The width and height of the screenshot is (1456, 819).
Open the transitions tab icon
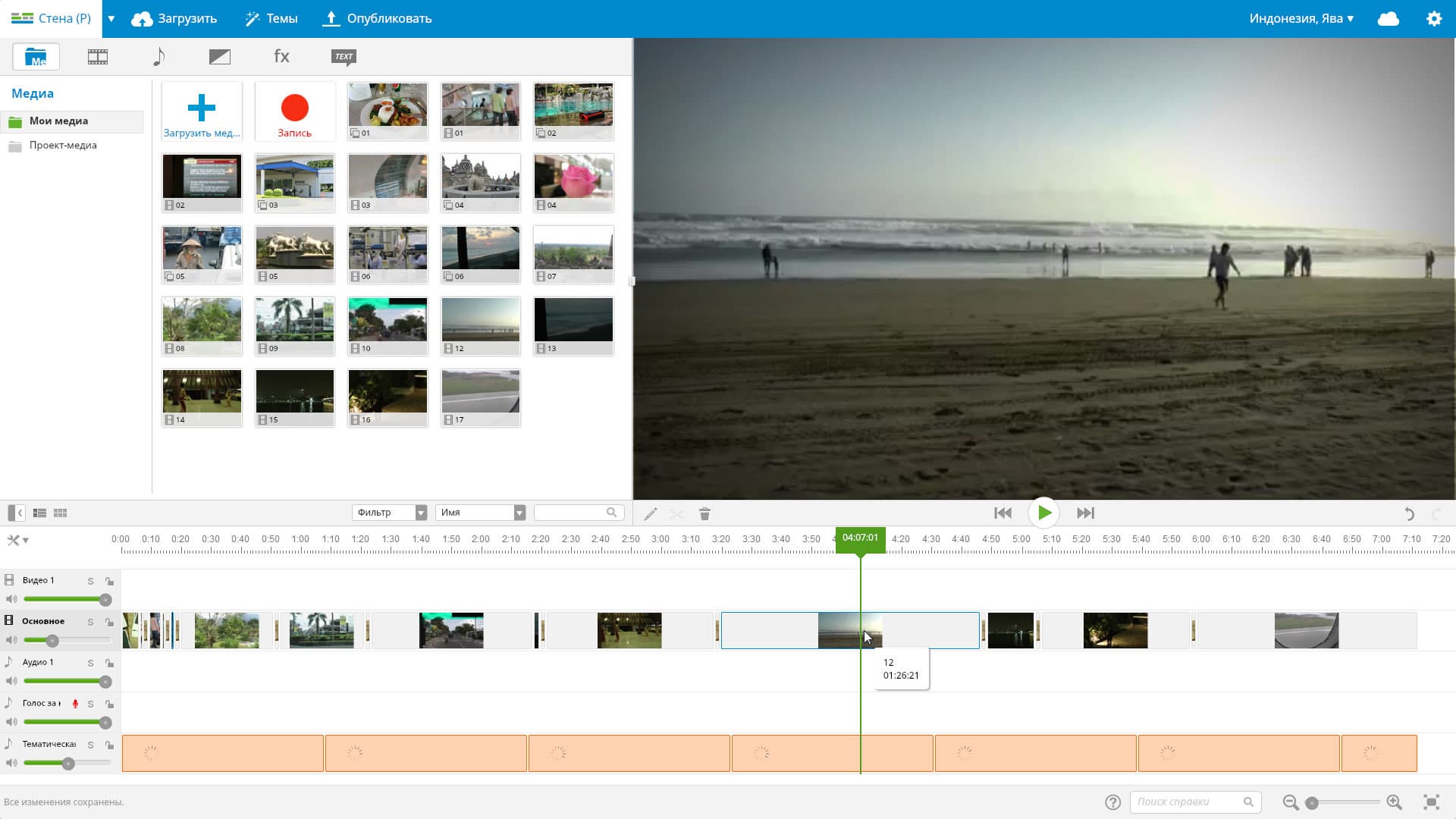(220, 57)
